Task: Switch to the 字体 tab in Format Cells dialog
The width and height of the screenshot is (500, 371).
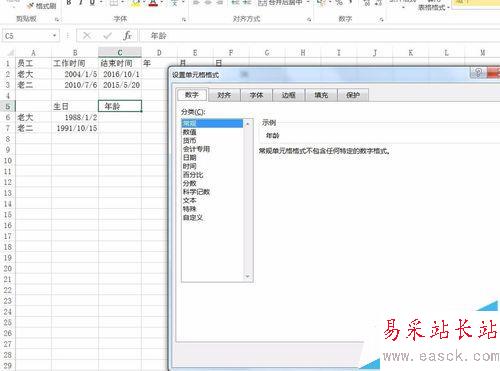Action: tap(256, 95)
